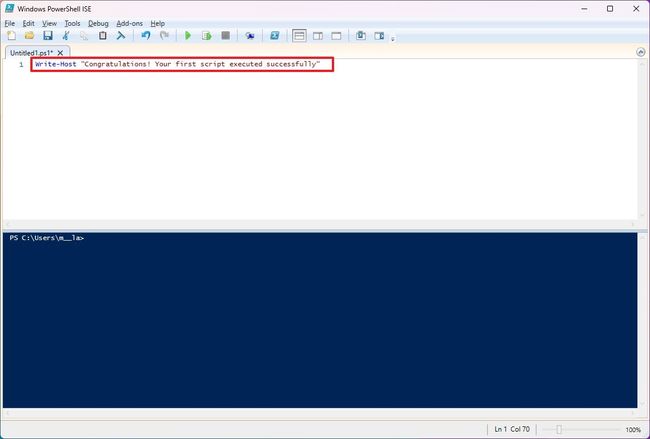Expand the toolbar overflow options arrow
This screenshot has width=650, height=439.
[393, 39]
